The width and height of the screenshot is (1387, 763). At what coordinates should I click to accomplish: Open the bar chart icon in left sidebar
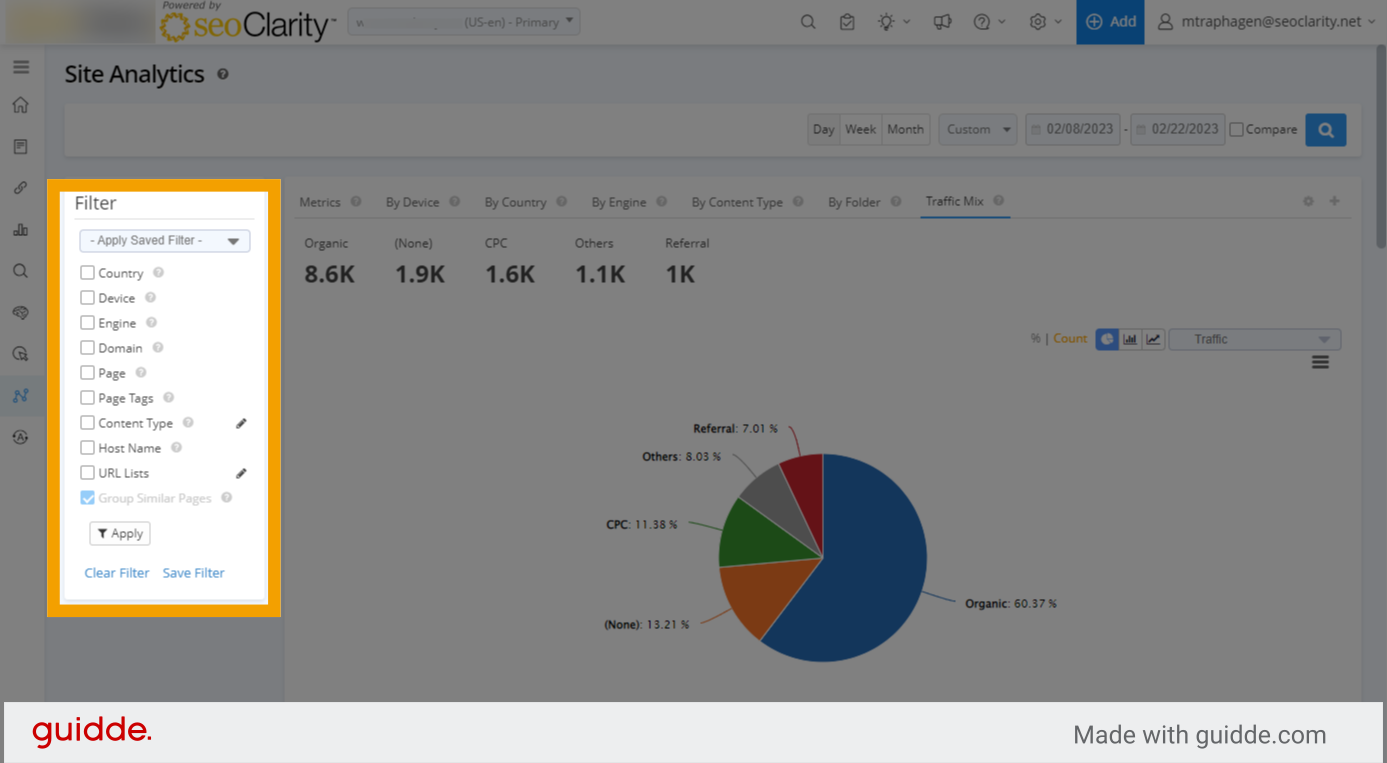click(21, 230)
